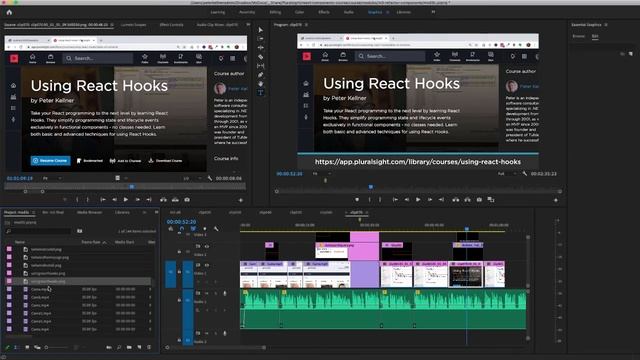Mark In point in the Source monitor

point(77,200)
